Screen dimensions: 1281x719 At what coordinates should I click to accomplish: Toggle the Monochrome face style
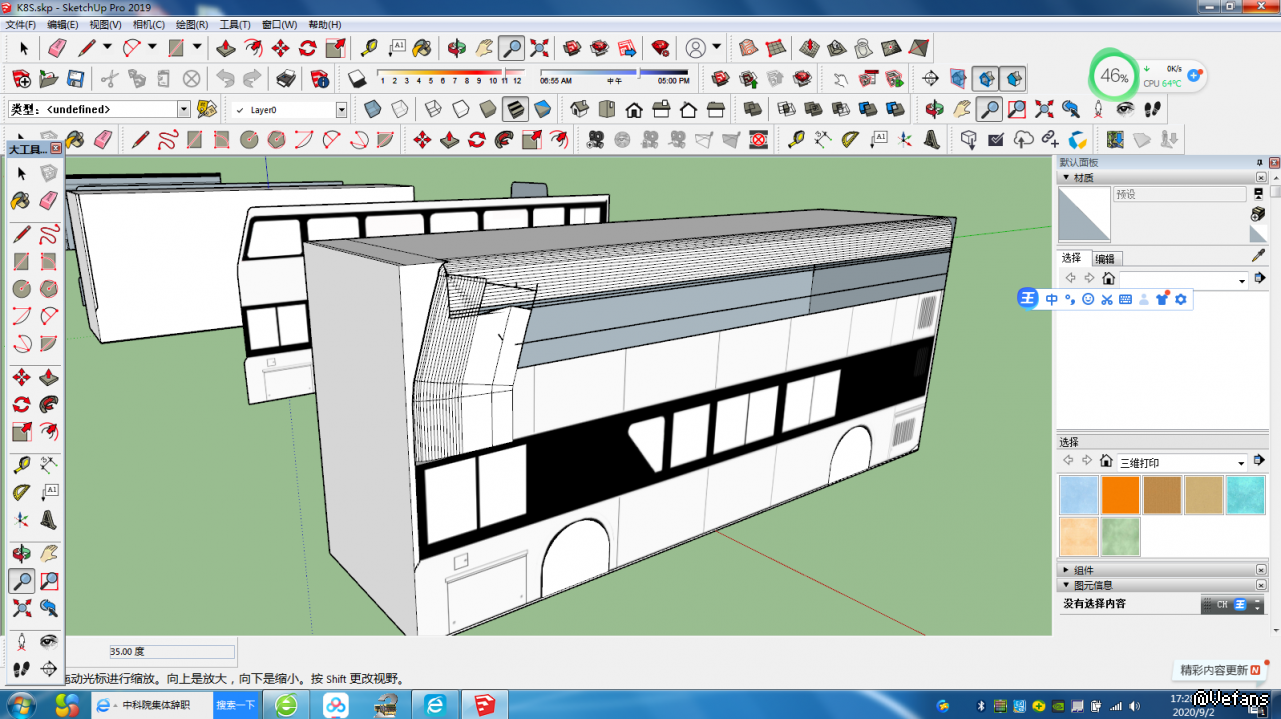[542, 109]
